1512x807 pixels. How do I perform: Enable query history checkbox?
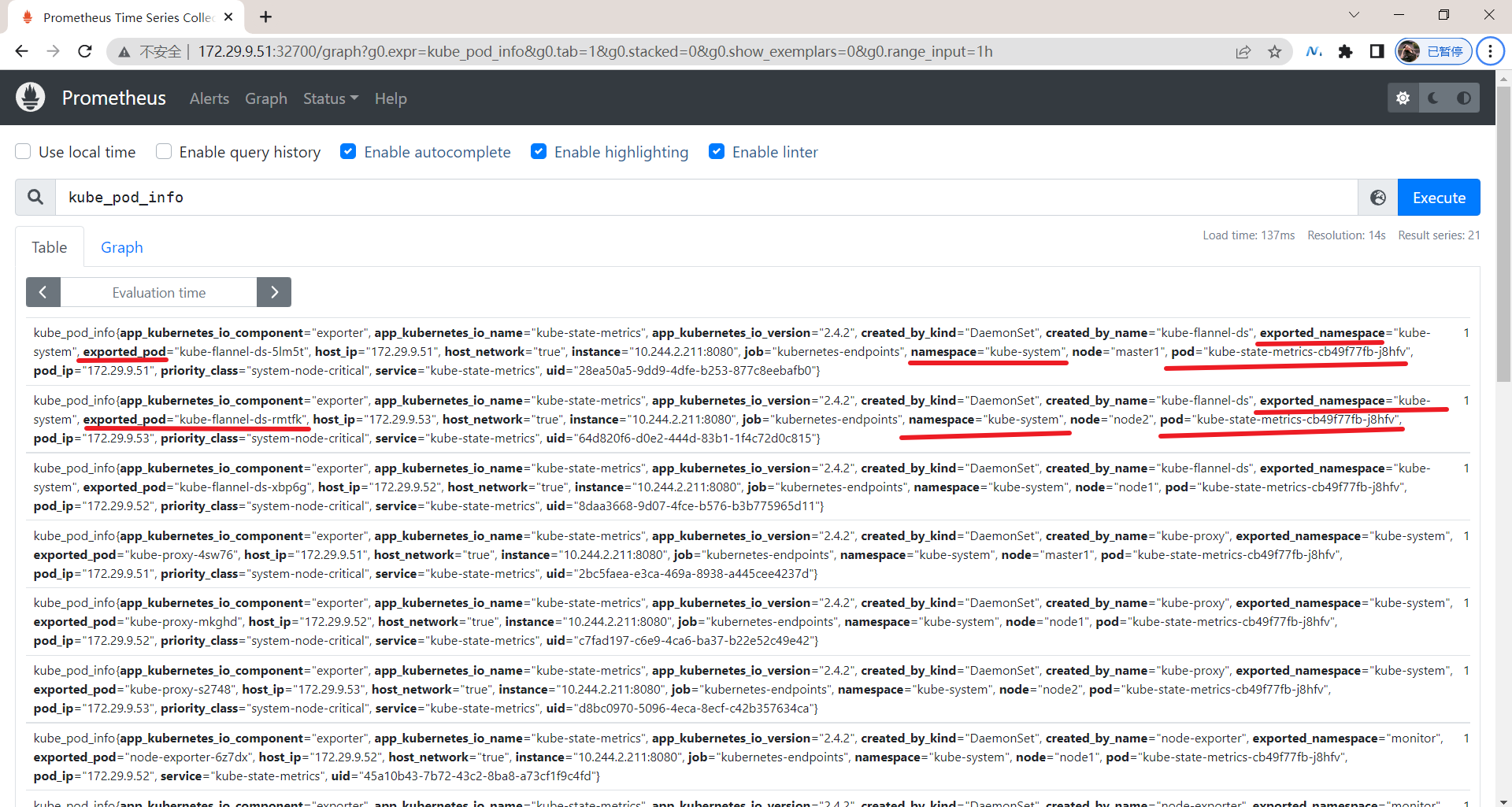tap(164, 151)
